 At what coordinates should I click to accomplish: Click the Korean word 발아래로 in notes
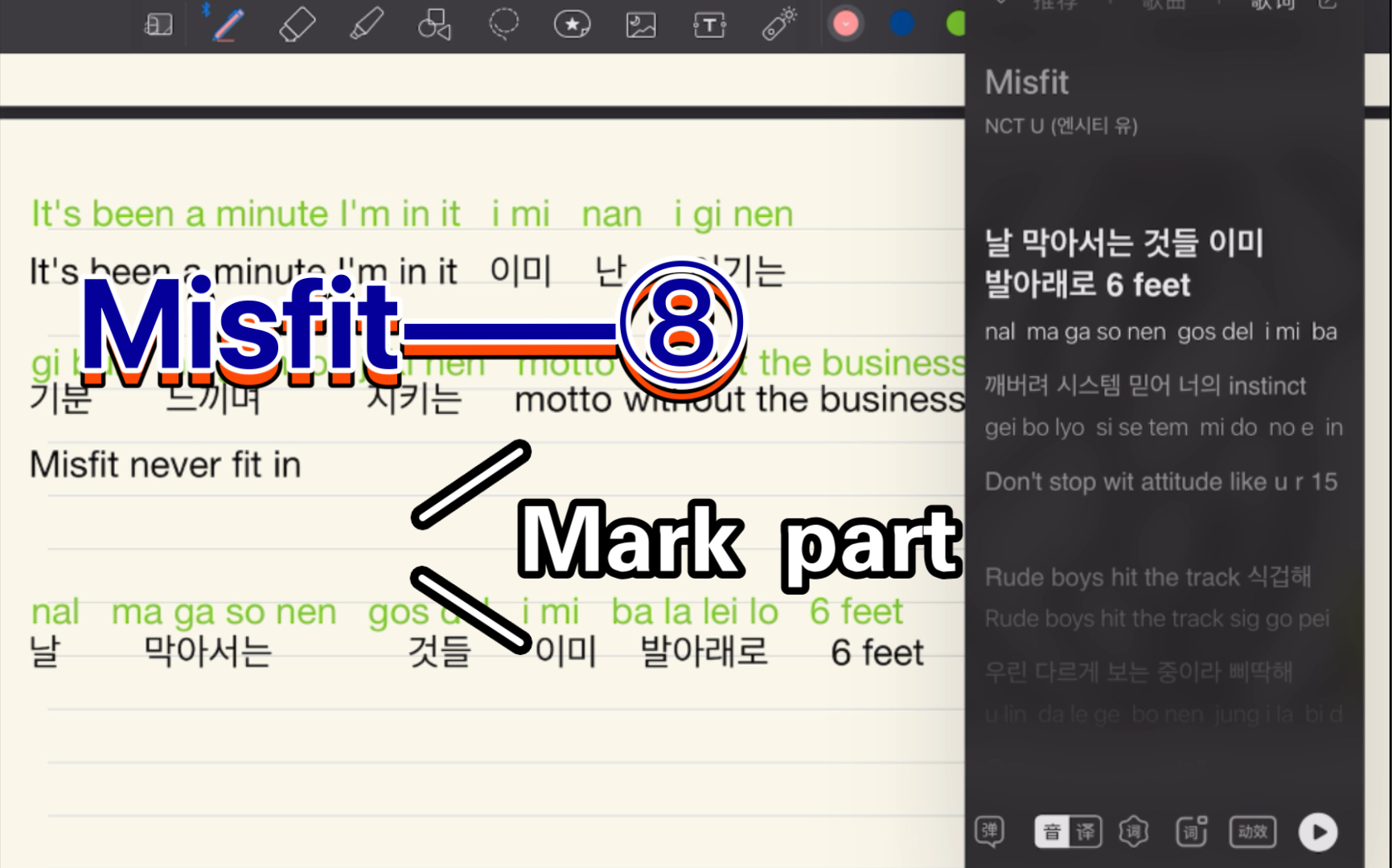click(x=704, y=652)
